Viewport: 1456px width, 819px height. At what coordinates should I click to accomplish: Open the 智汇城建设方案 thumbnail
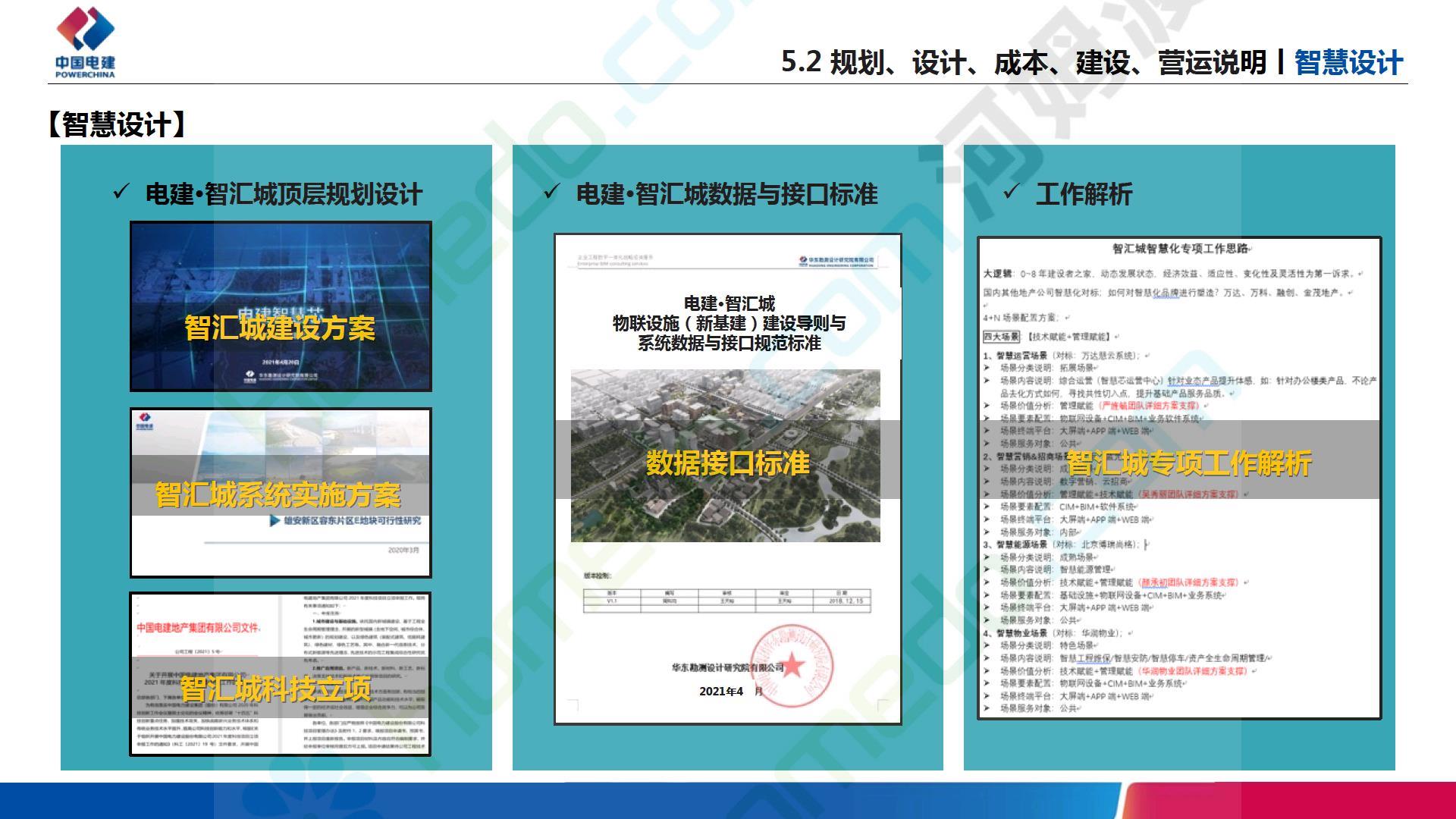point(281,306)
